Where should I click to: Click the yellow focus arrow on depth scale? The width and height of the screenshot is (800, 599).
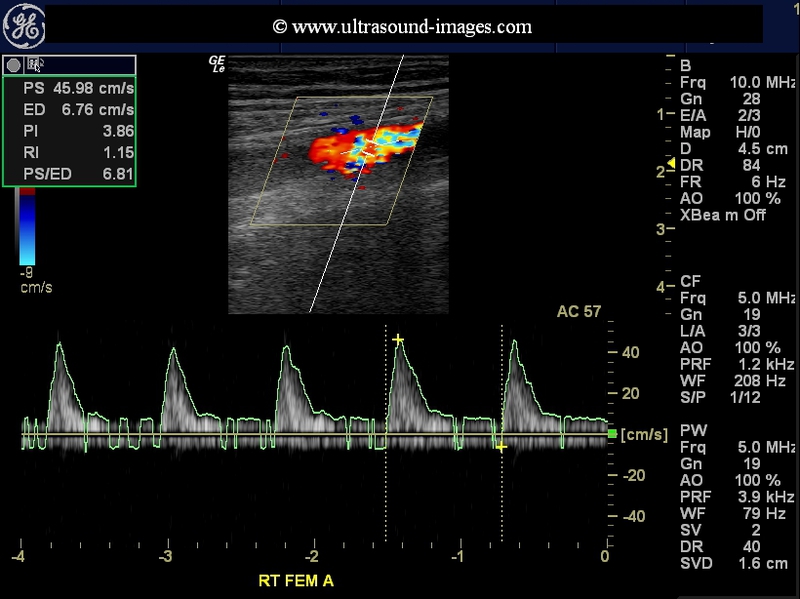(671, 164)
